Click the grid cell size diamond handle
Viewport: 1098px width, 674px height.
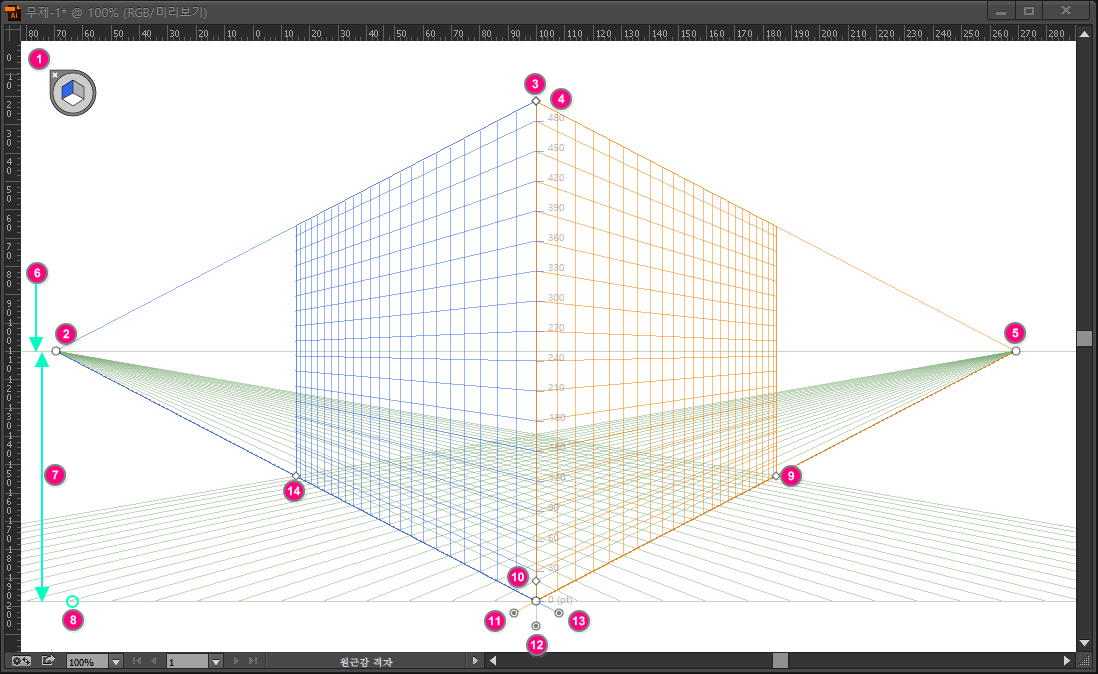coord(536,581)
